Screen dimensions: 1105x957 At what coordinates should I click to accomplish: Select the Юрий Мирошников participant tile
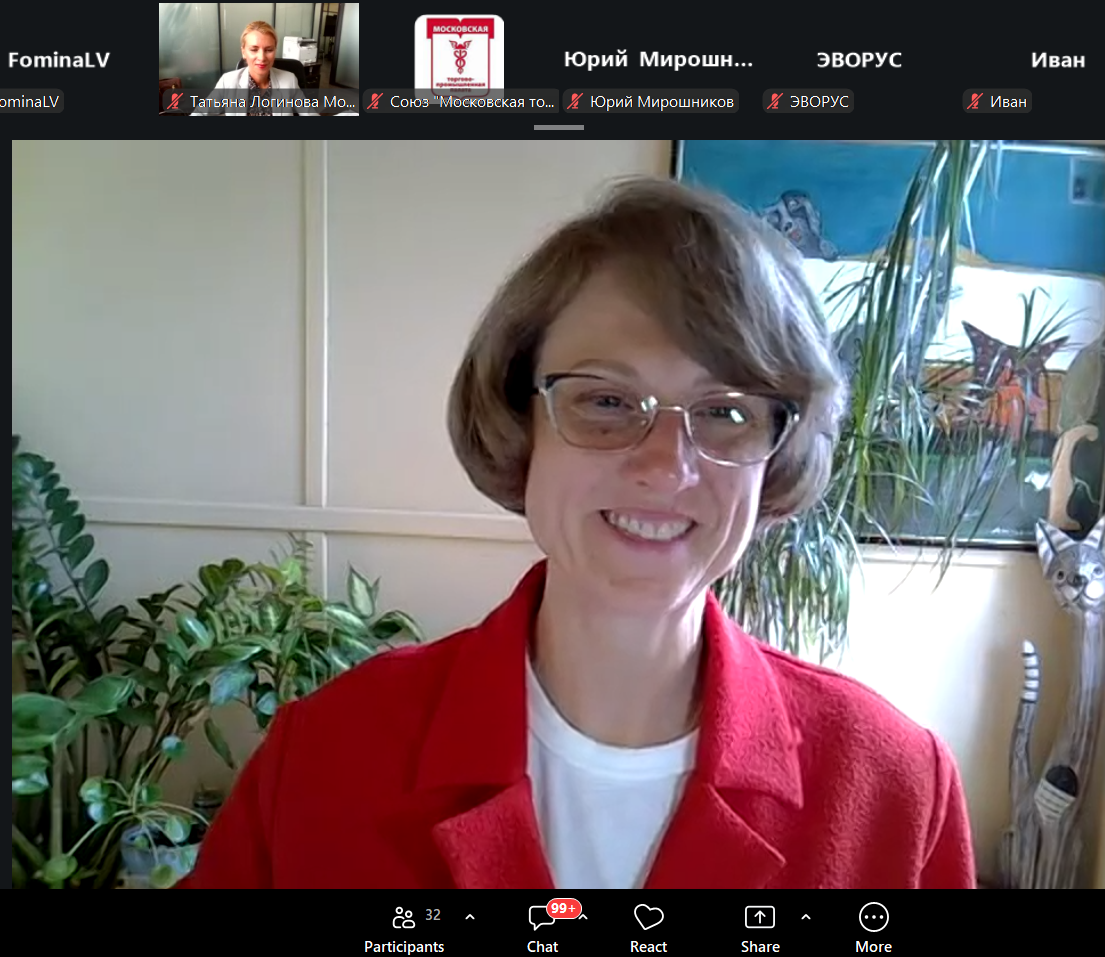[658, 59]
